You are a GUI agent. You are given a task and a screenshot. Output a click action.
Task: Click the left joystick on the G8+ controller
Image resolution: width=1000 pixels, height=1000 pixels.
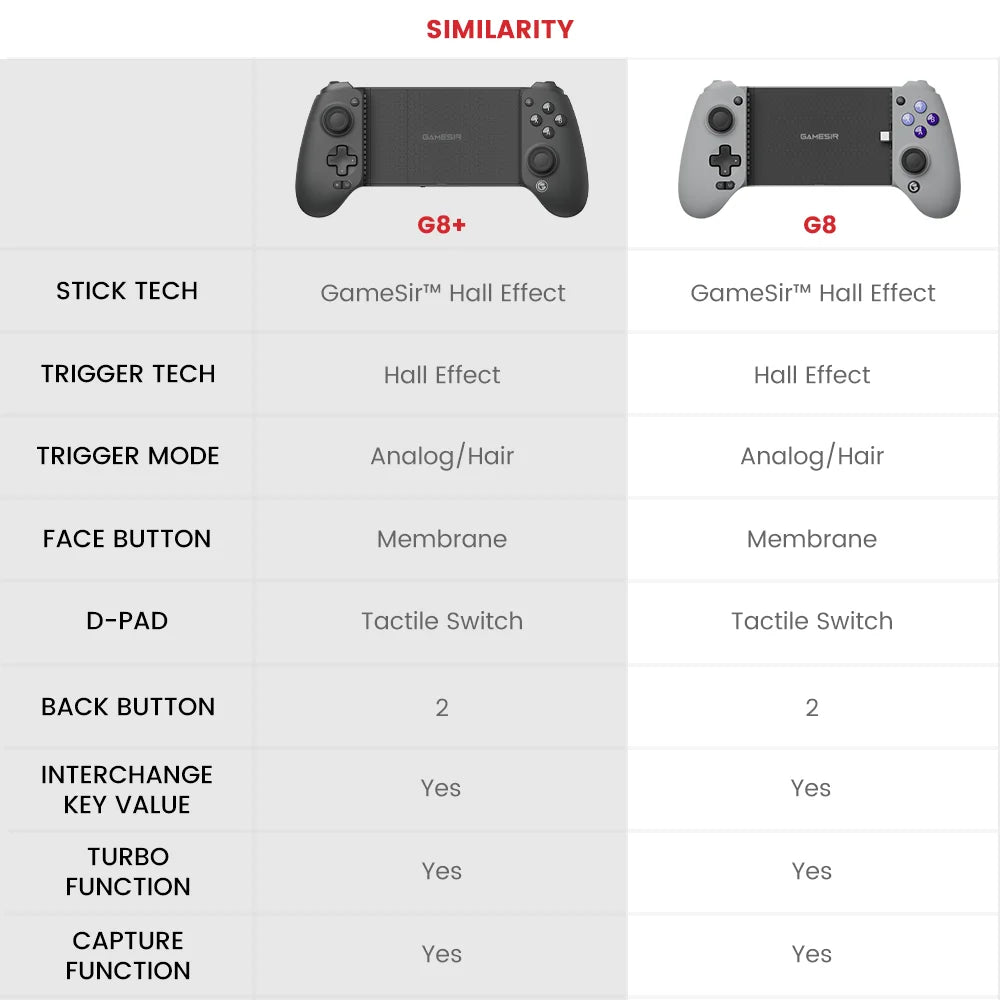[x=337, y=121]
